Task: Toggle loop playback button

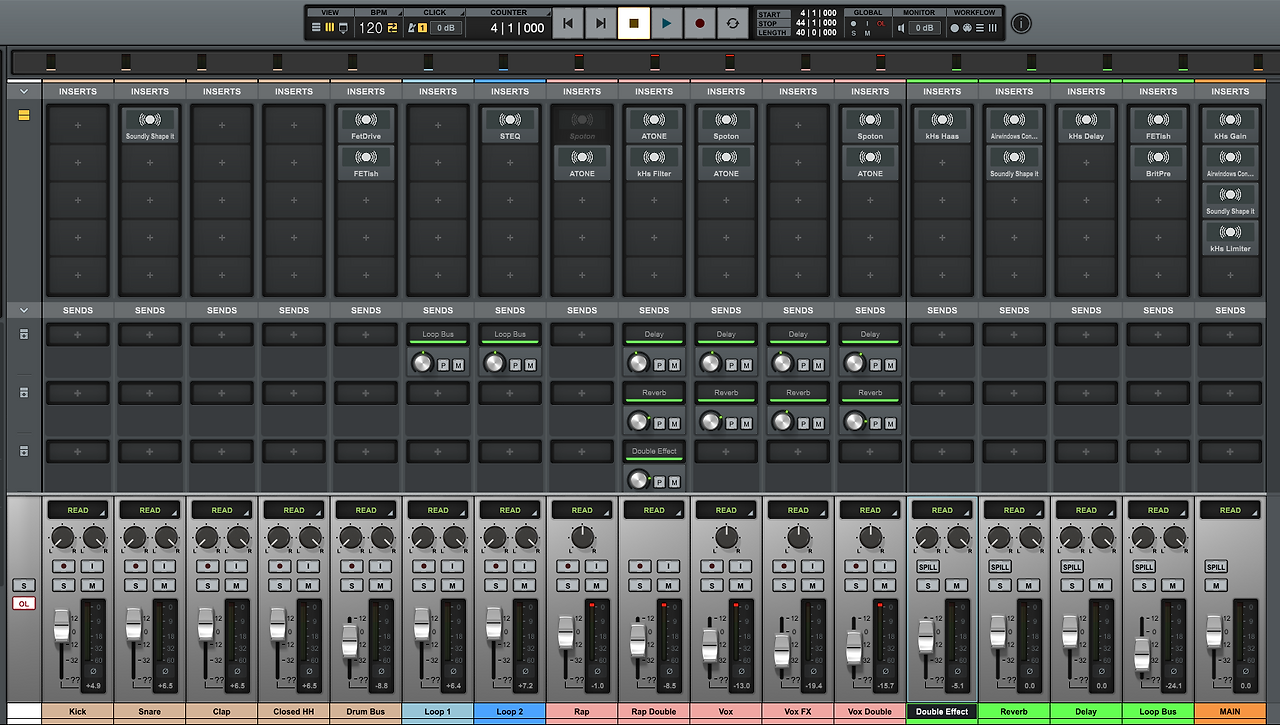Action: click(x=733, y=23)
